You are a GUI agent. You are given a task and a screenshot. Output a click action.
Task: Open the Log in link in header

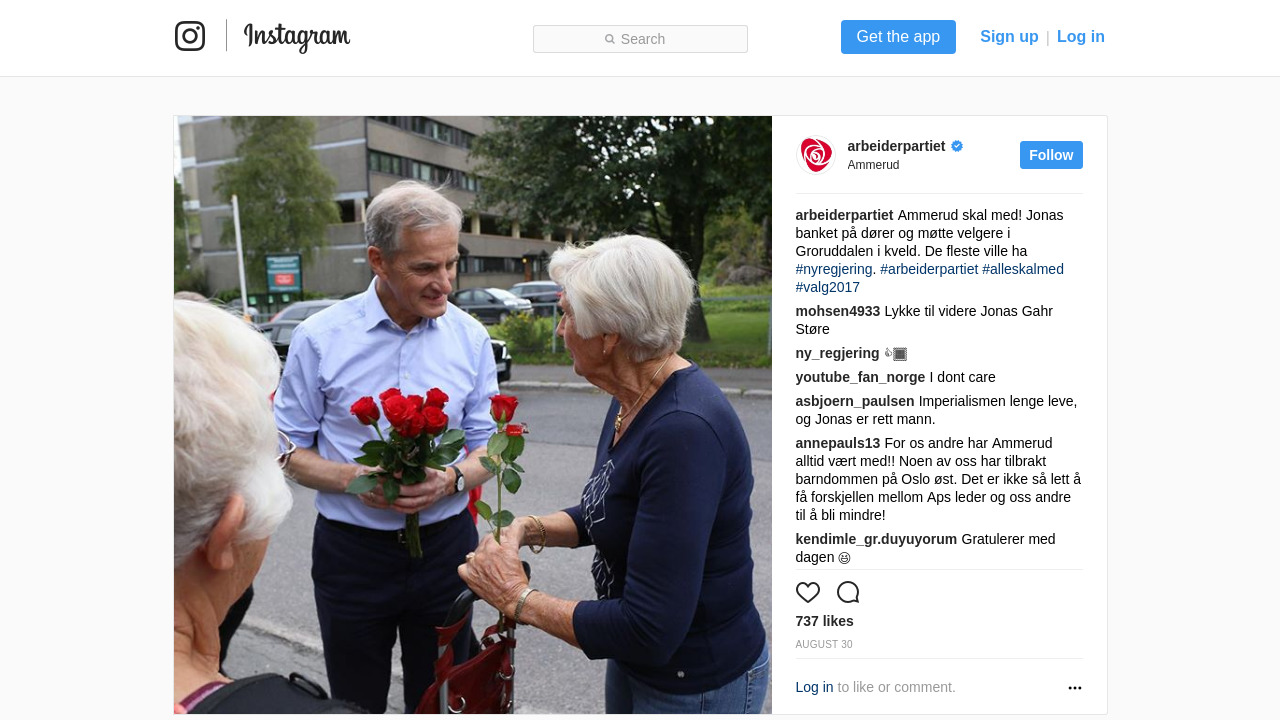coord(1081,37)
